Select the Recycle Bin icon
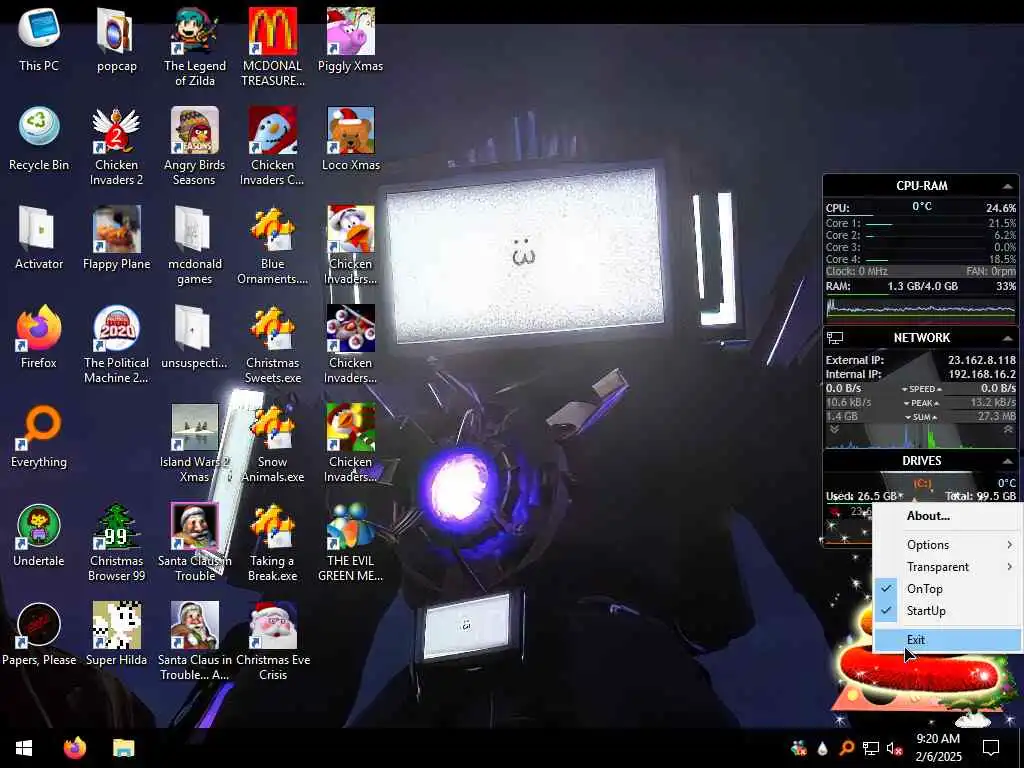 click(x=39, y=139)
